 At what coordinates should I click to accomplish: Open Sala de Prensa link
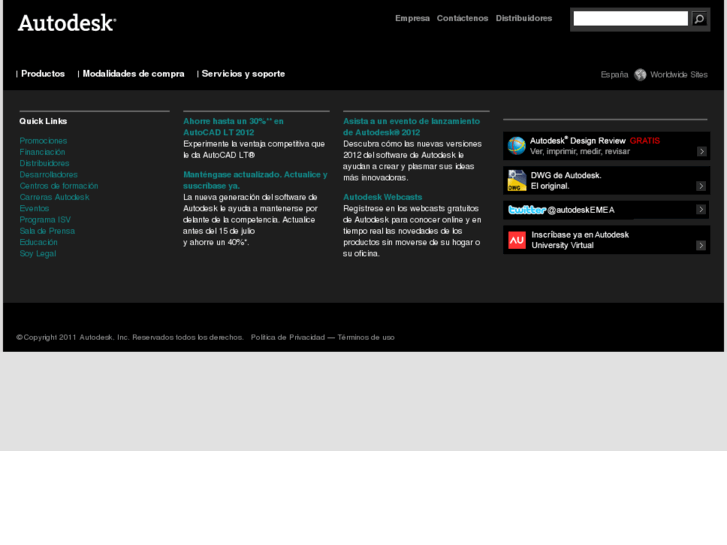pos(47,231)
